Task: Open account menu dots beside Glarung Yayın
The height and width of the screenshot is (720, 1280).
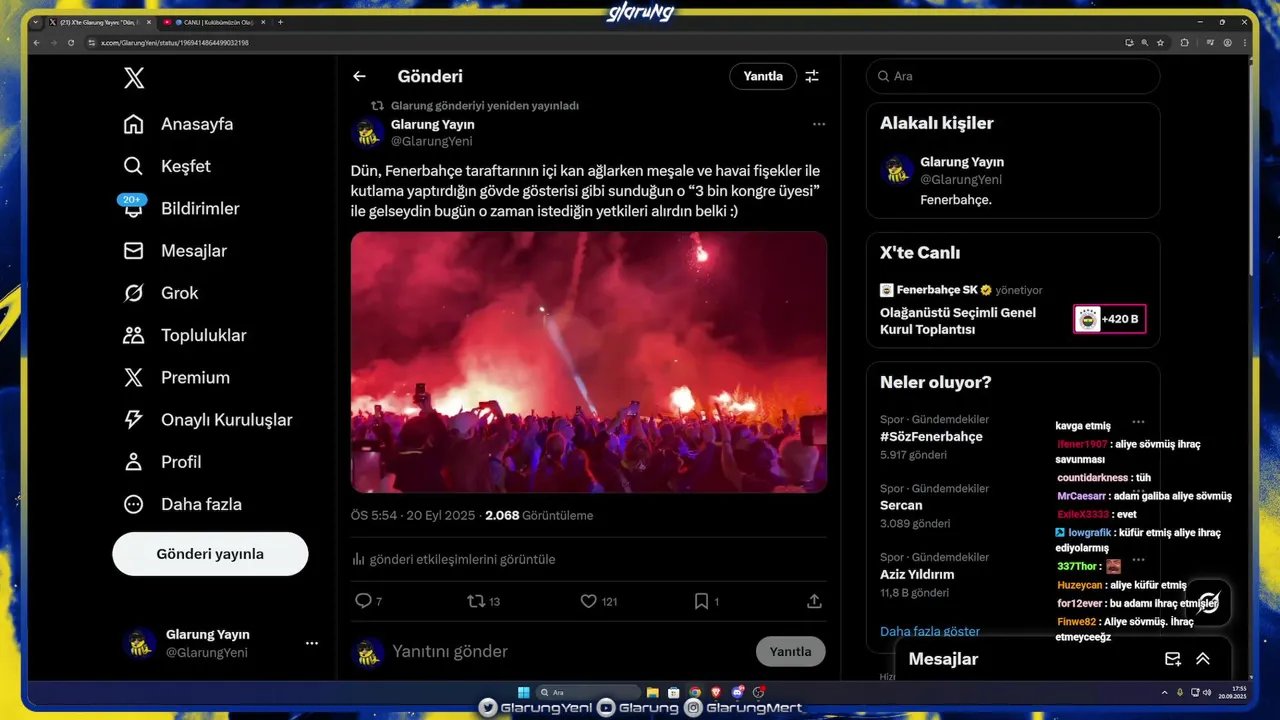Action: point(312,643)
